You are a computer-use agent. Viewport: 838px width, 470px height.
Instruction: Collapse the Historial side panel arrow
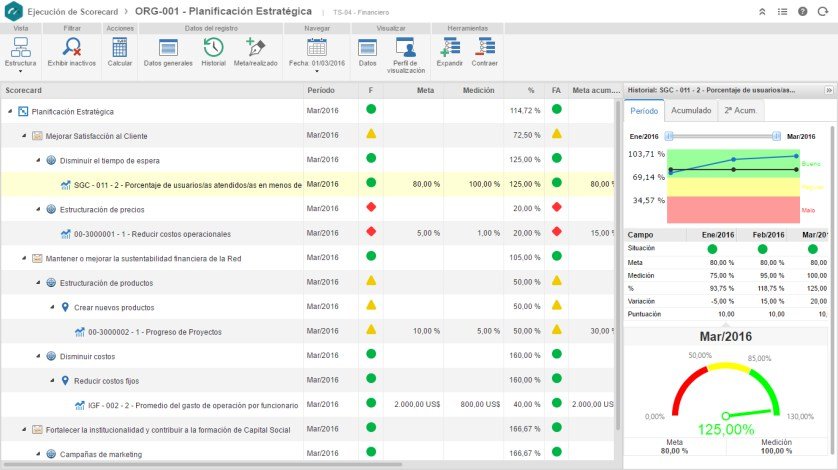click(x=829, y=90)
